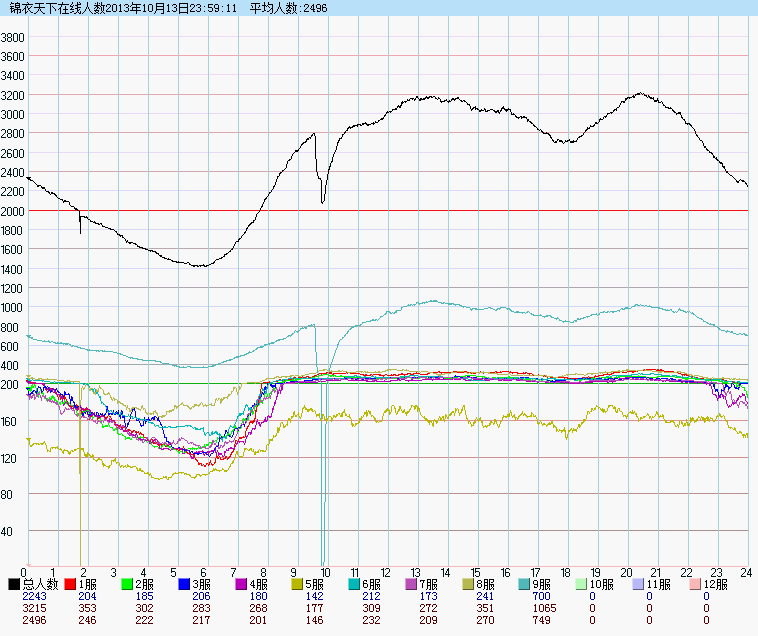The width and height of the screenshot is (758, 636).
Task: Click the 2000 label on y-axis
Action: pos(12,211)
